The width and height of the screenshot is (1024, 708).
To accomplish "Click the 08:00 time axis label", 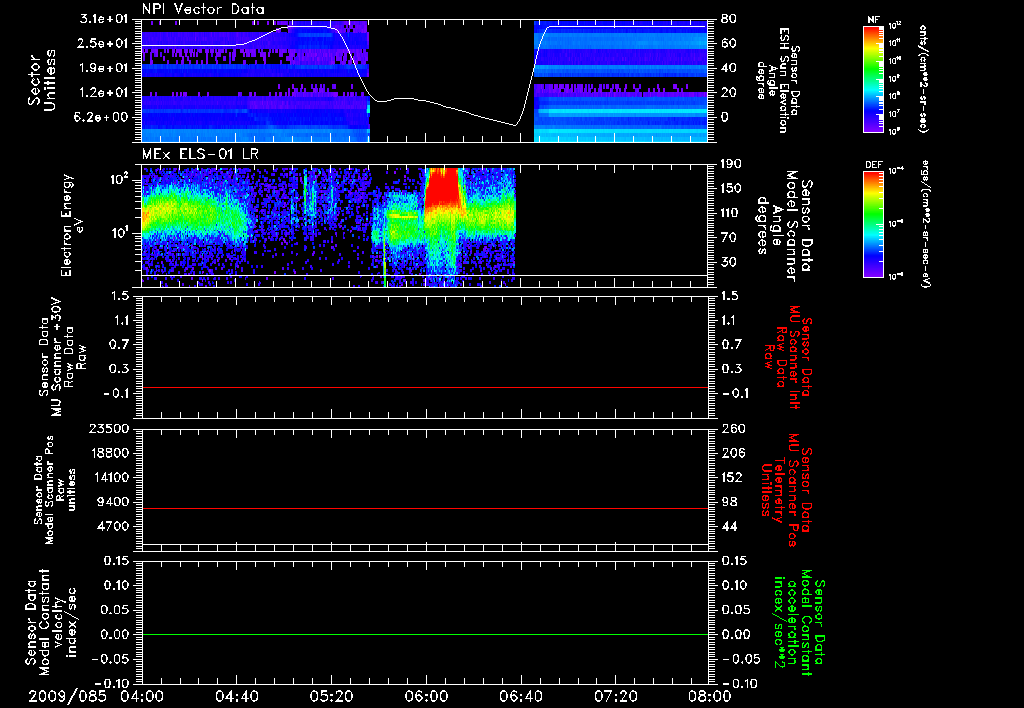I will tap(709, 696).
